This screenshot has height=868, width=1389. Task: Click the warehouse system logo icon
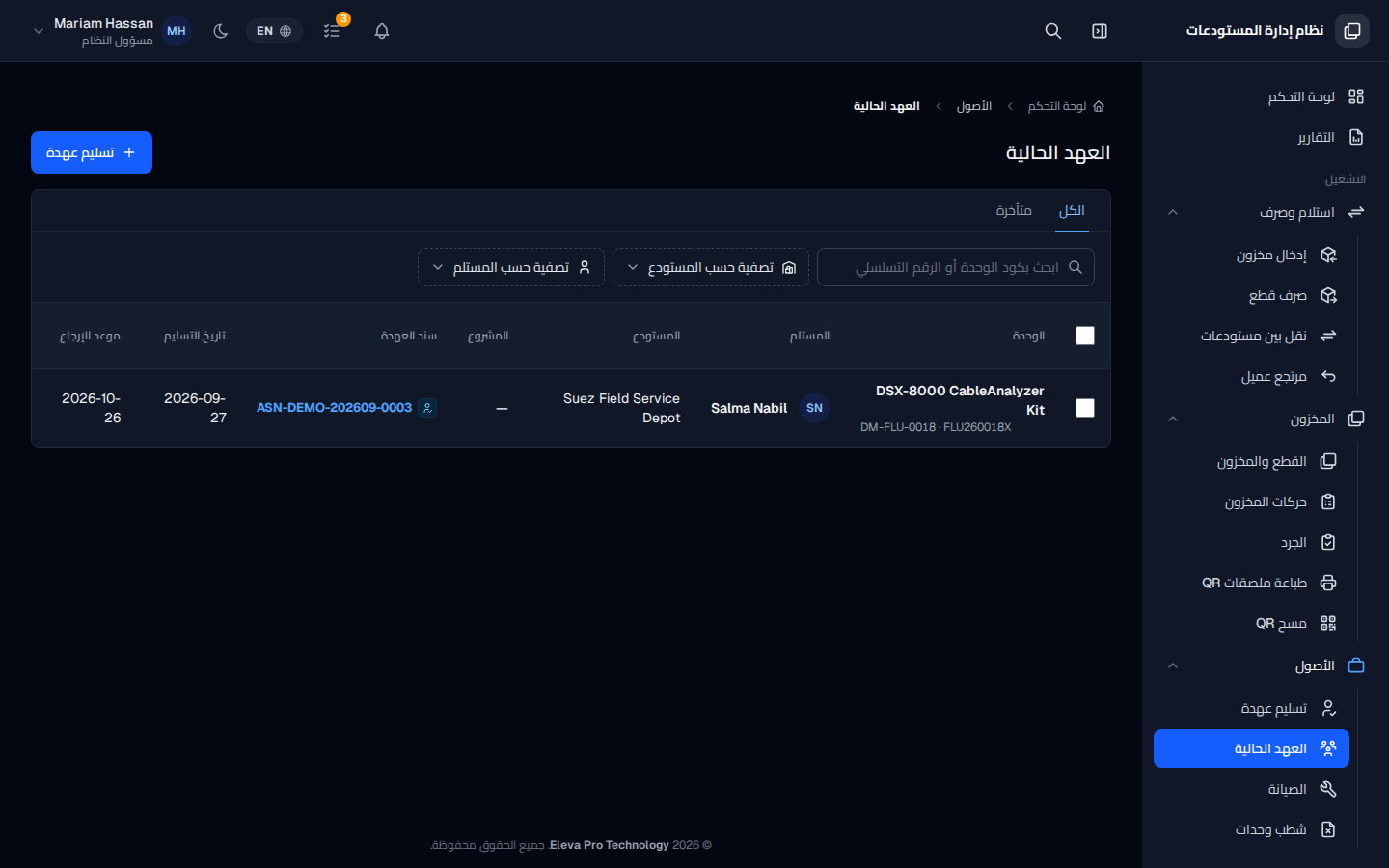[x=1352, y=31]
